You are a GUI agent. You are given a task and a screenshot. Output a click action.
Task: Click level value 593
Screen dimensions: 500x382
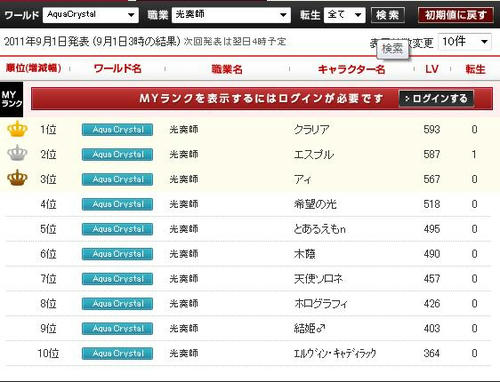(x=432, y=129)
